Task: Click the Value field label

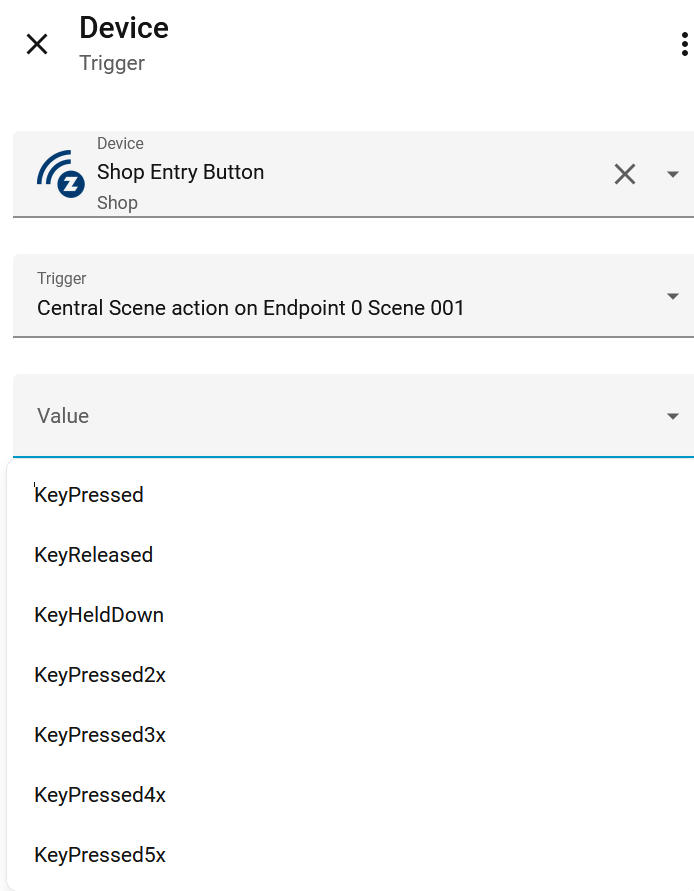Action: pyautogui.click(x=63, y=416)
